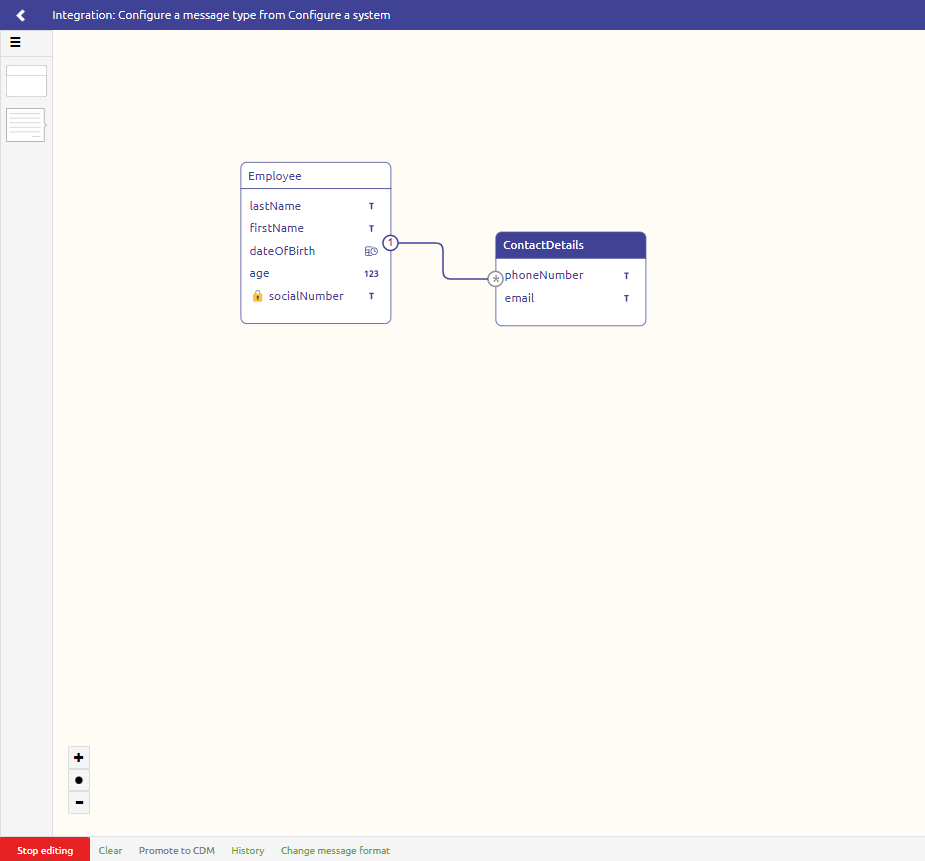Toggle the * multiplicity badge near ContactDetails
Viewport: 925px width, 861px height.
click(496, 278)
